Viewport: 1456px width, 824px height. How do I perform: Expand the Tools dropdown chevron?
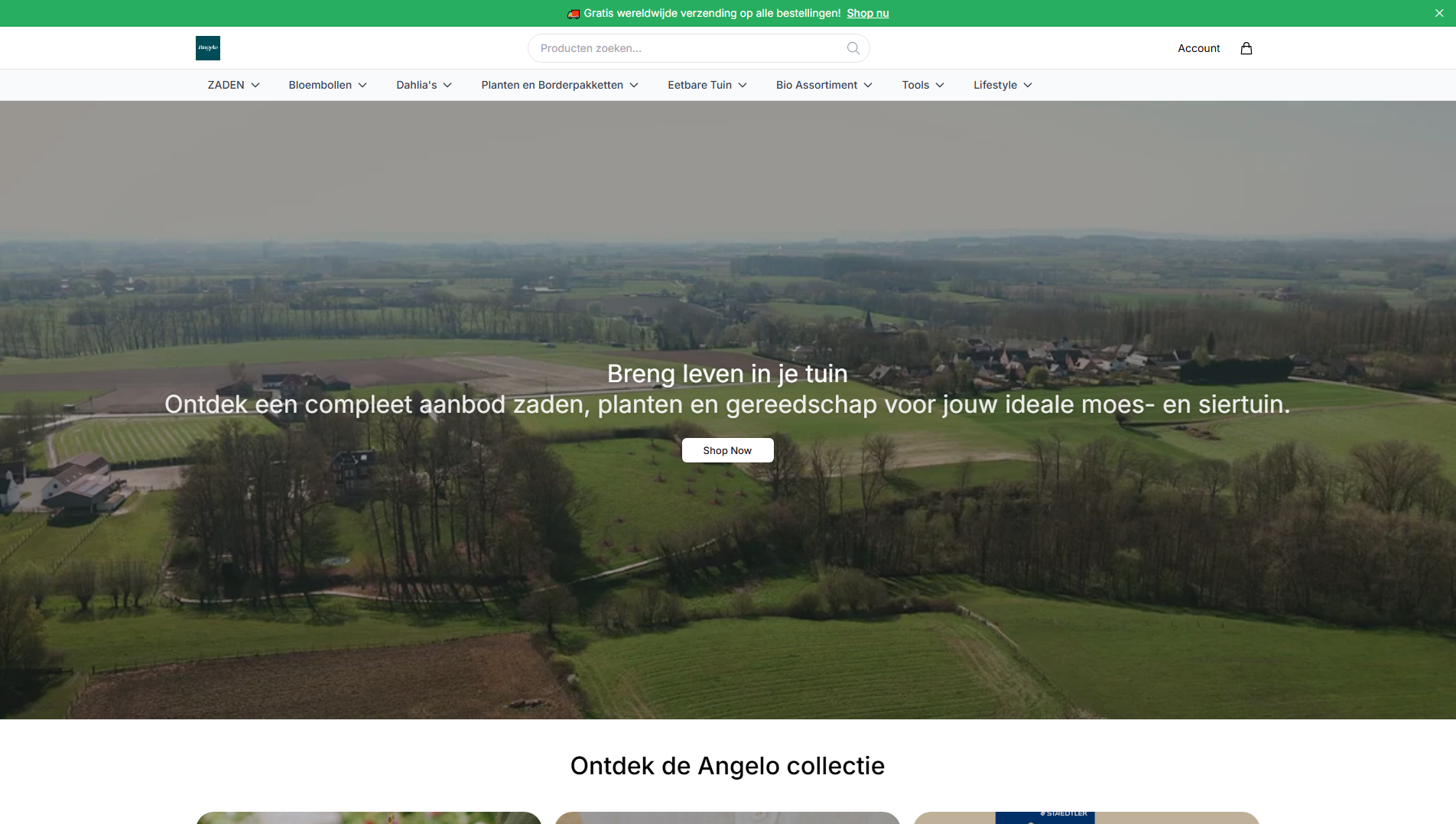(940, 85)
